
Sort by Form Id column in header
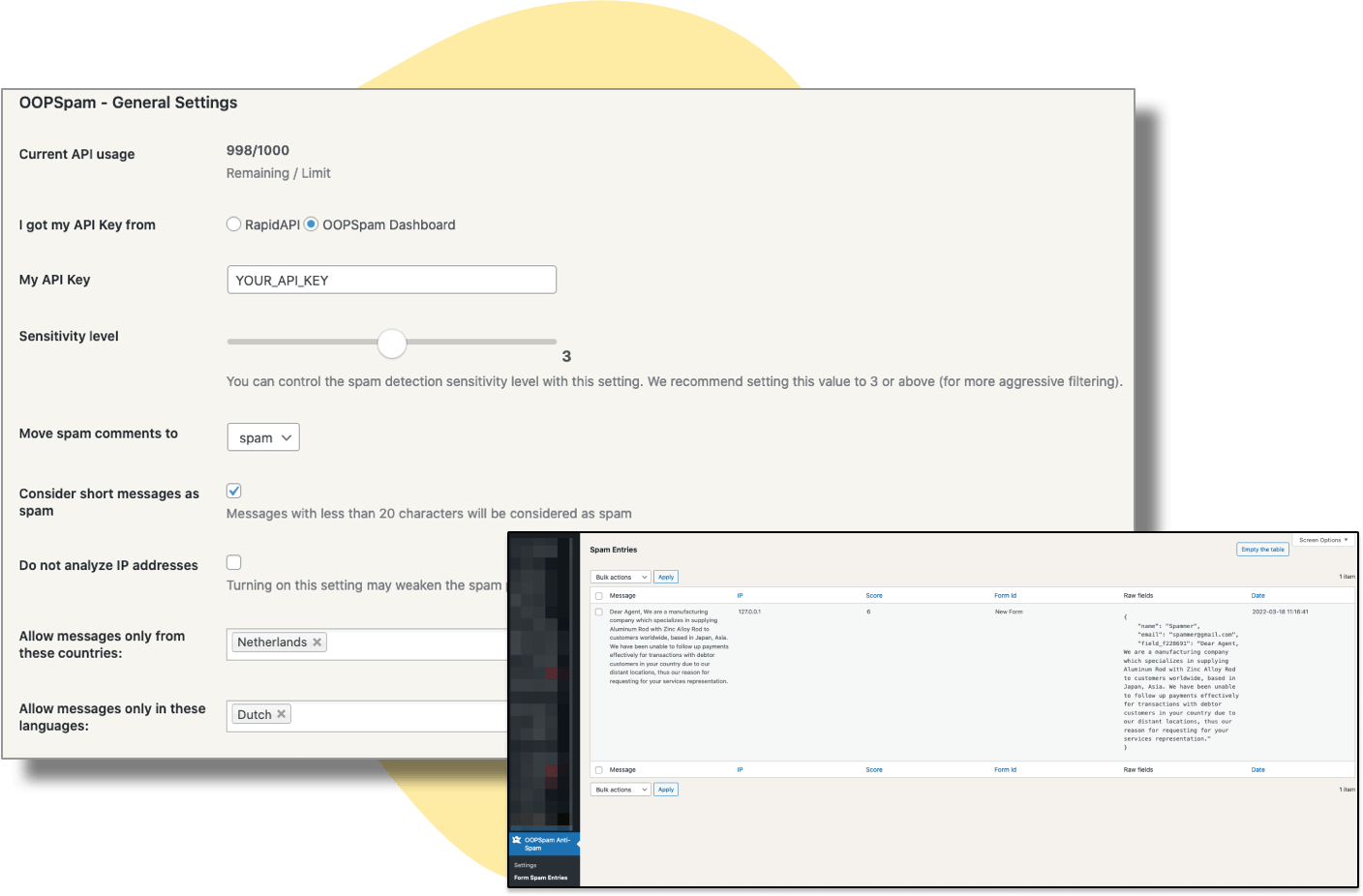pyautogui.click(x=1005, y=596)
